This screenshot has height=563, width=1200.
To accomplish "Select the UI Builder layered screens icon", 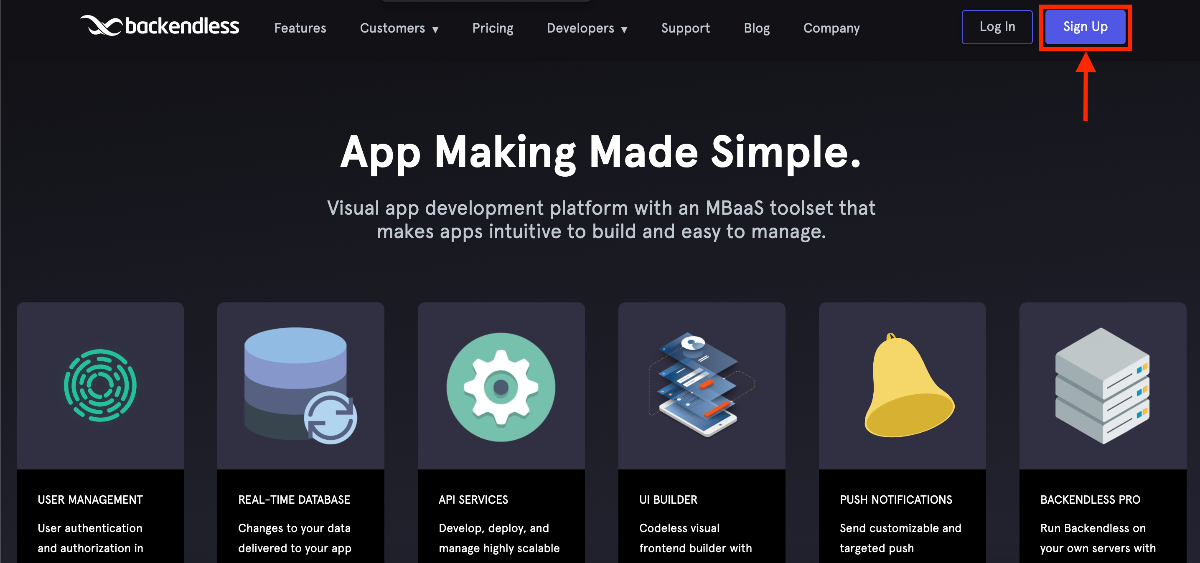I will coord(701,385).
